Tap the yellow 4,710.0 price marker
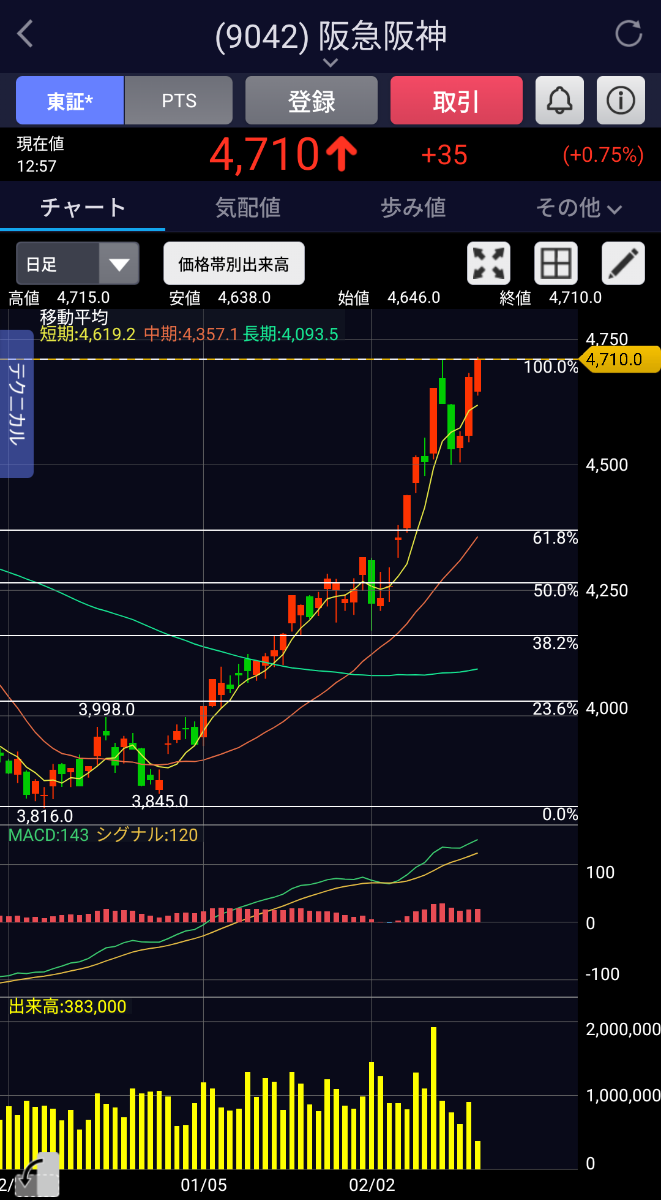661x1200 pixels. pyautogui.click(x=619, y=359)
